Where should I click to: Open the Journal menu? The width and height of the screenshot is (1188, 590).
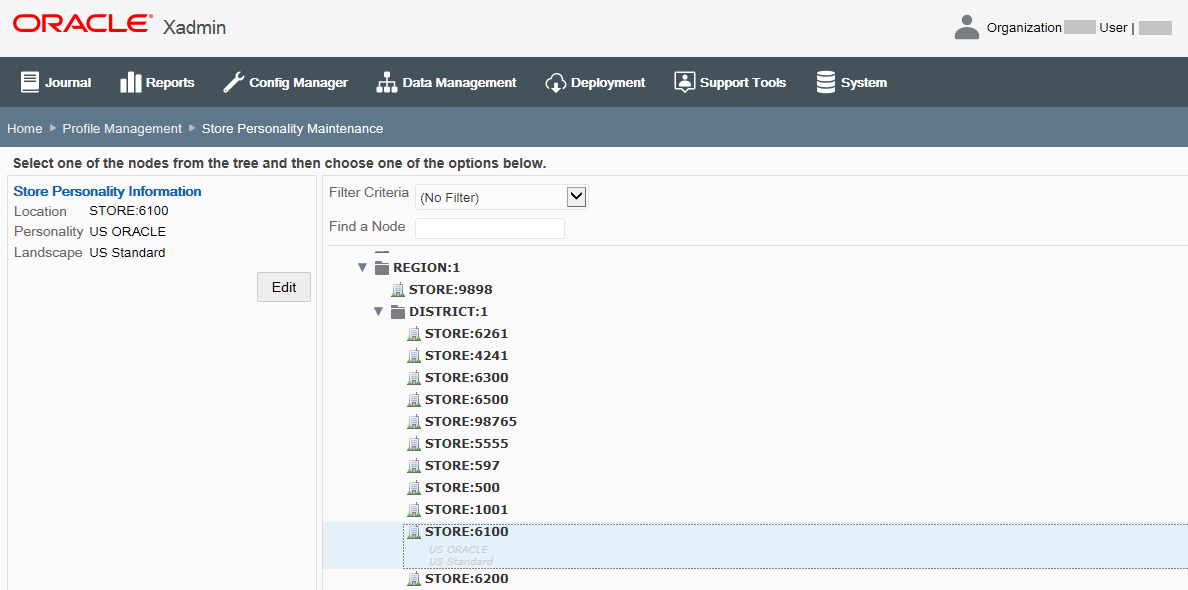coord(56,83)
